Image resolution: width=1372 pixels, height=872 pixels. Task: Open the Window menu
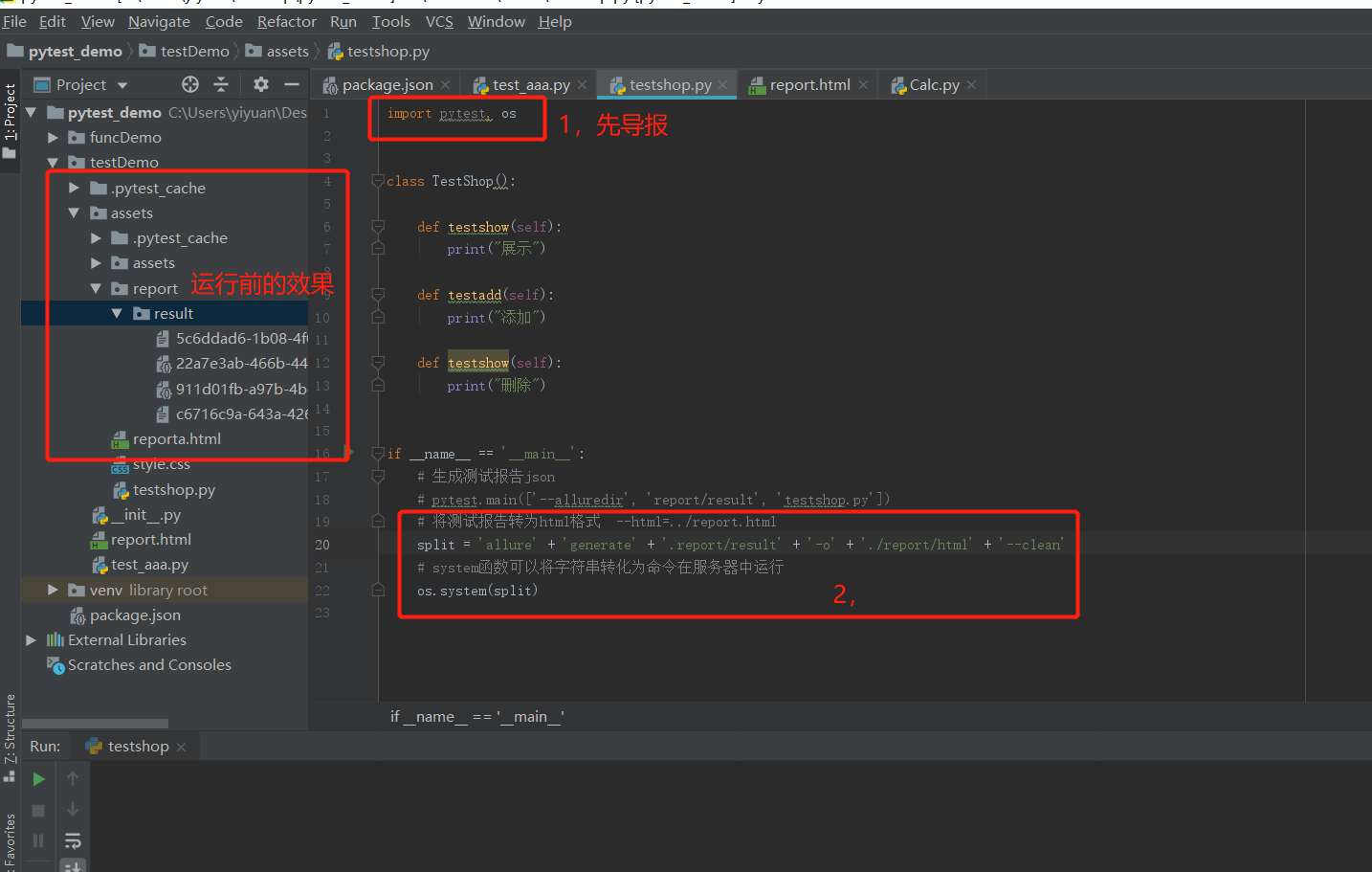496,21
